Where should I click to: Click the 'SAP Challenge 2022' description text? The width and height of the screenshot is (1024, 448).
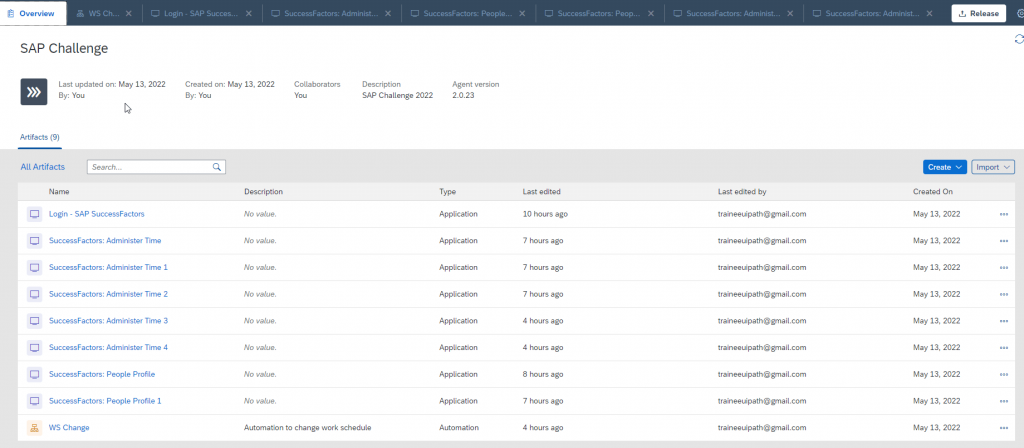[x=397, y=95]
